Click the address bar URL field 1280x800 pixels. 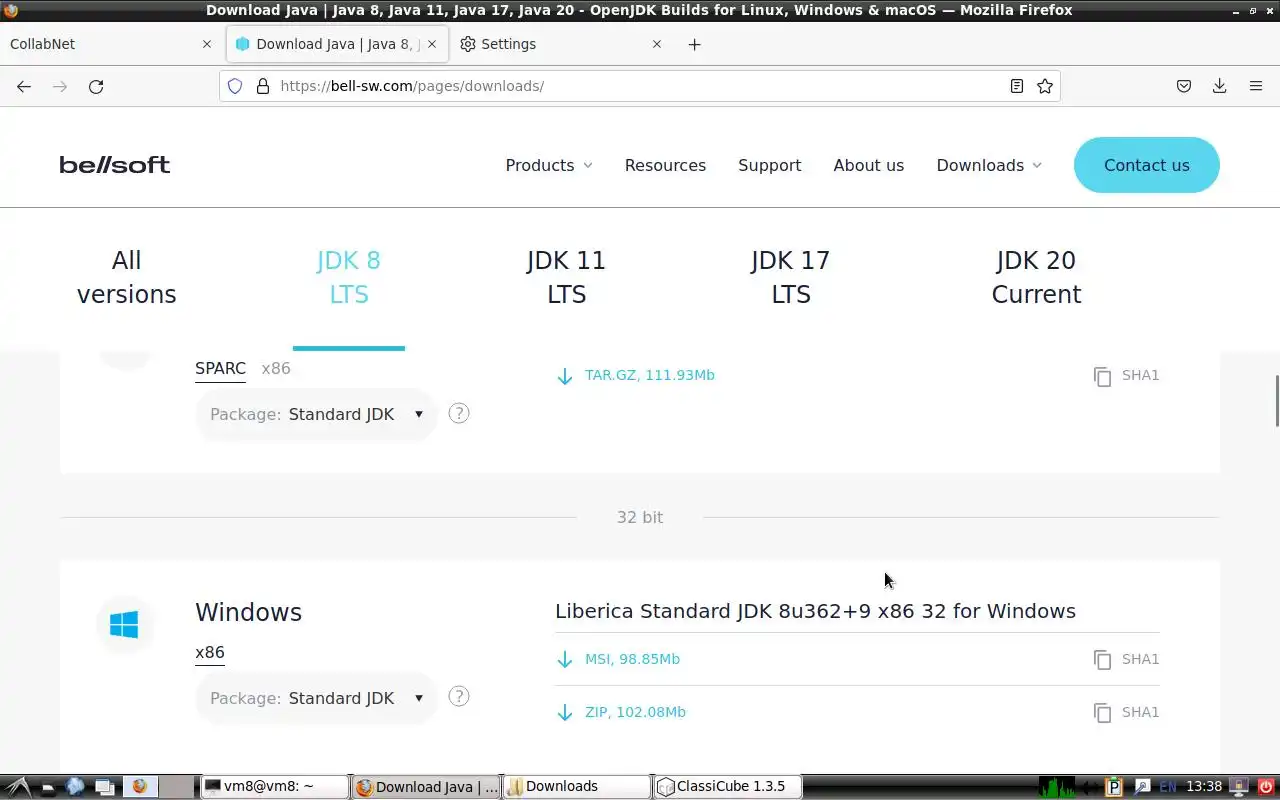pyautogui.click(x=640, y=86)
